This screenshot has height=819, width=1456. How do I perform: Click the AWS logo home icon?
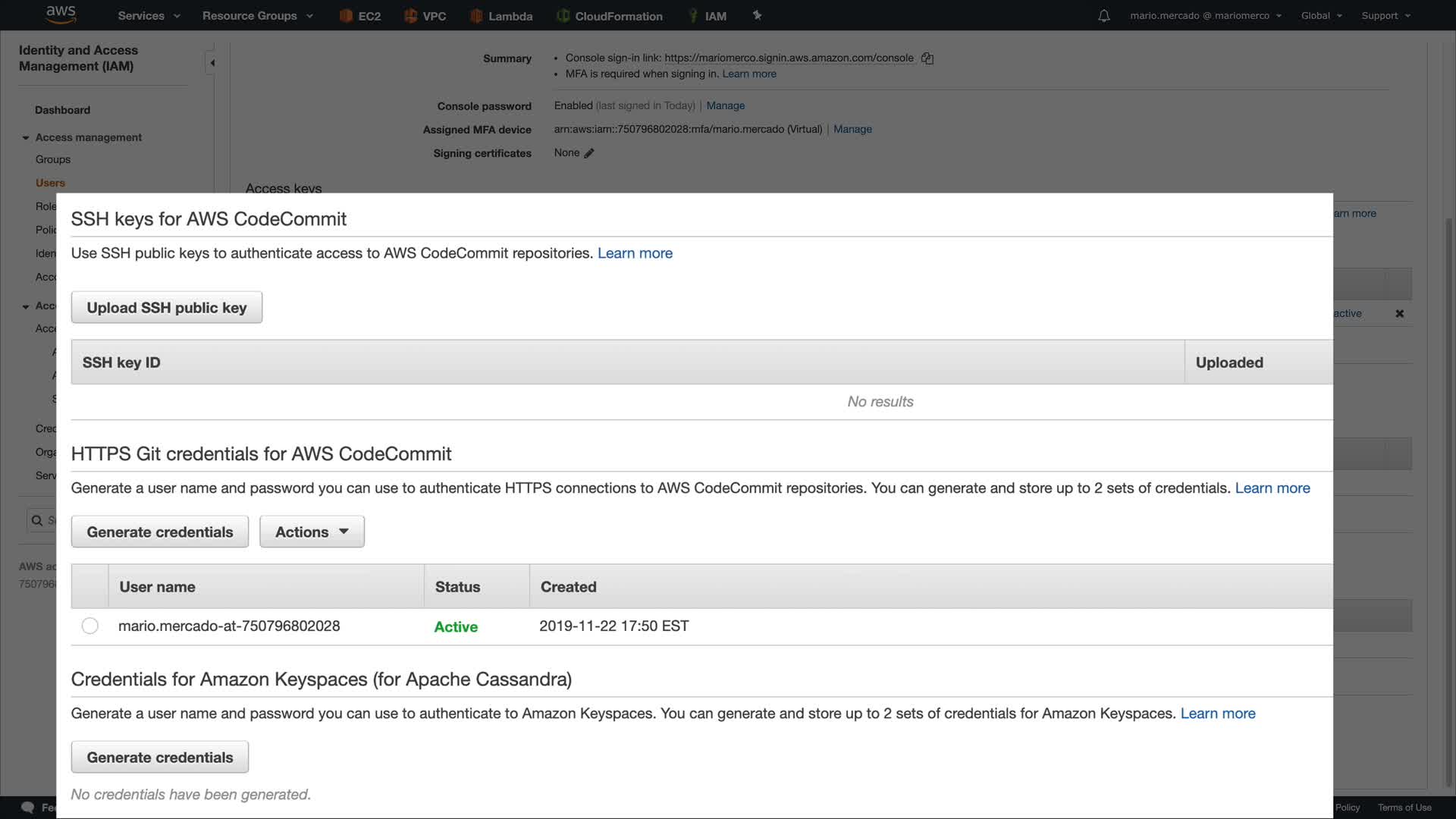(61, 14)
